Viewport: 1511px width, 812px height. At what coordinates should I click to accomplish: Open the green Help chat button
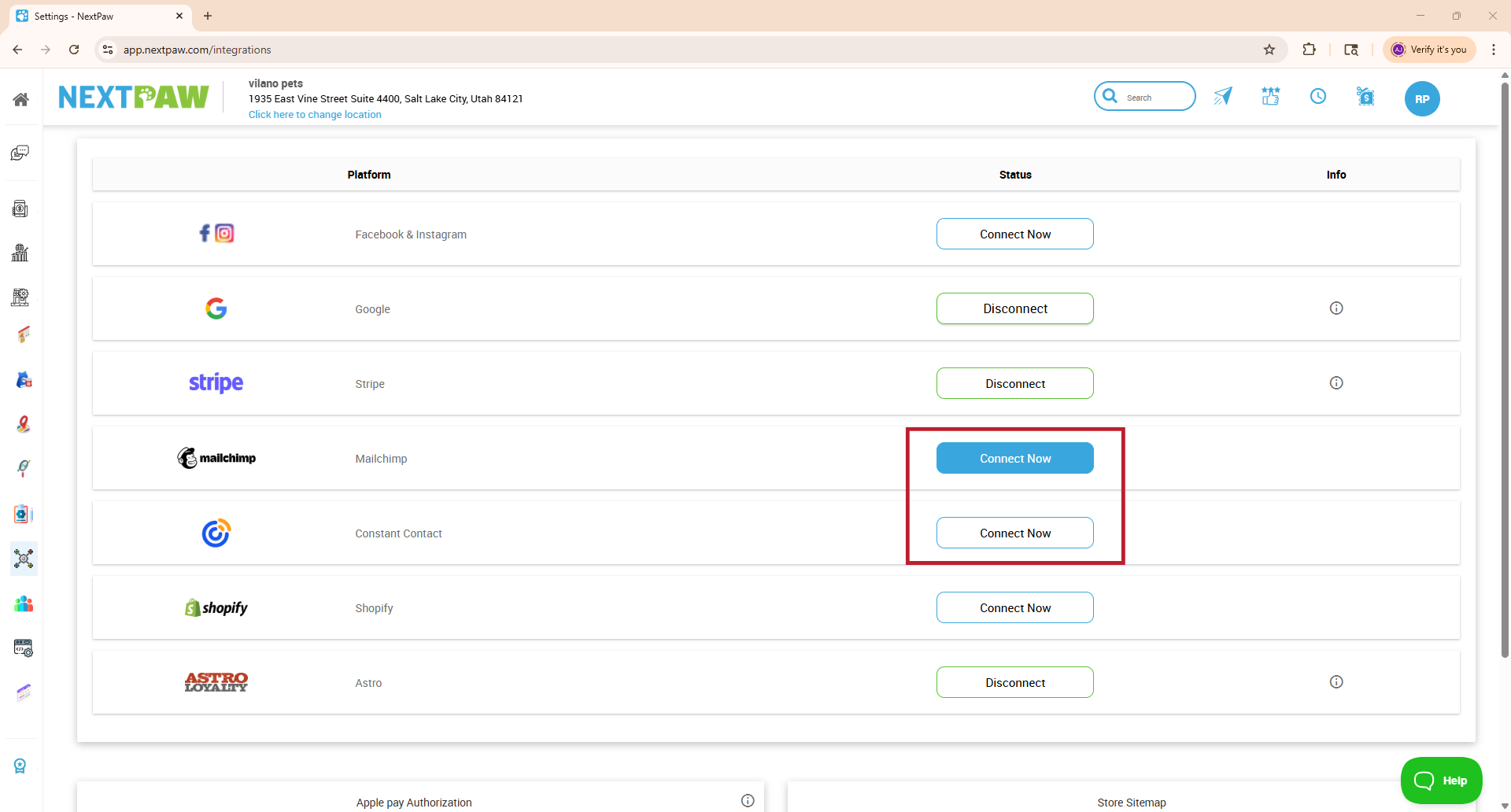pos(1441,781)
